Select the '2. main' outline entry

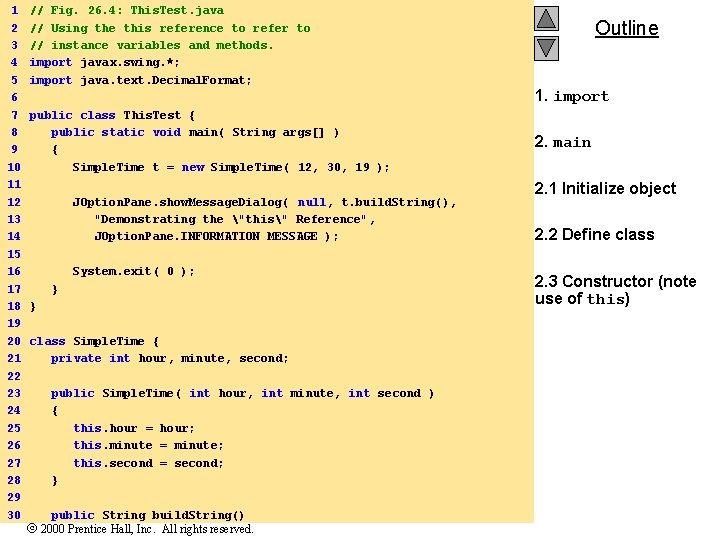pos(563,142)
